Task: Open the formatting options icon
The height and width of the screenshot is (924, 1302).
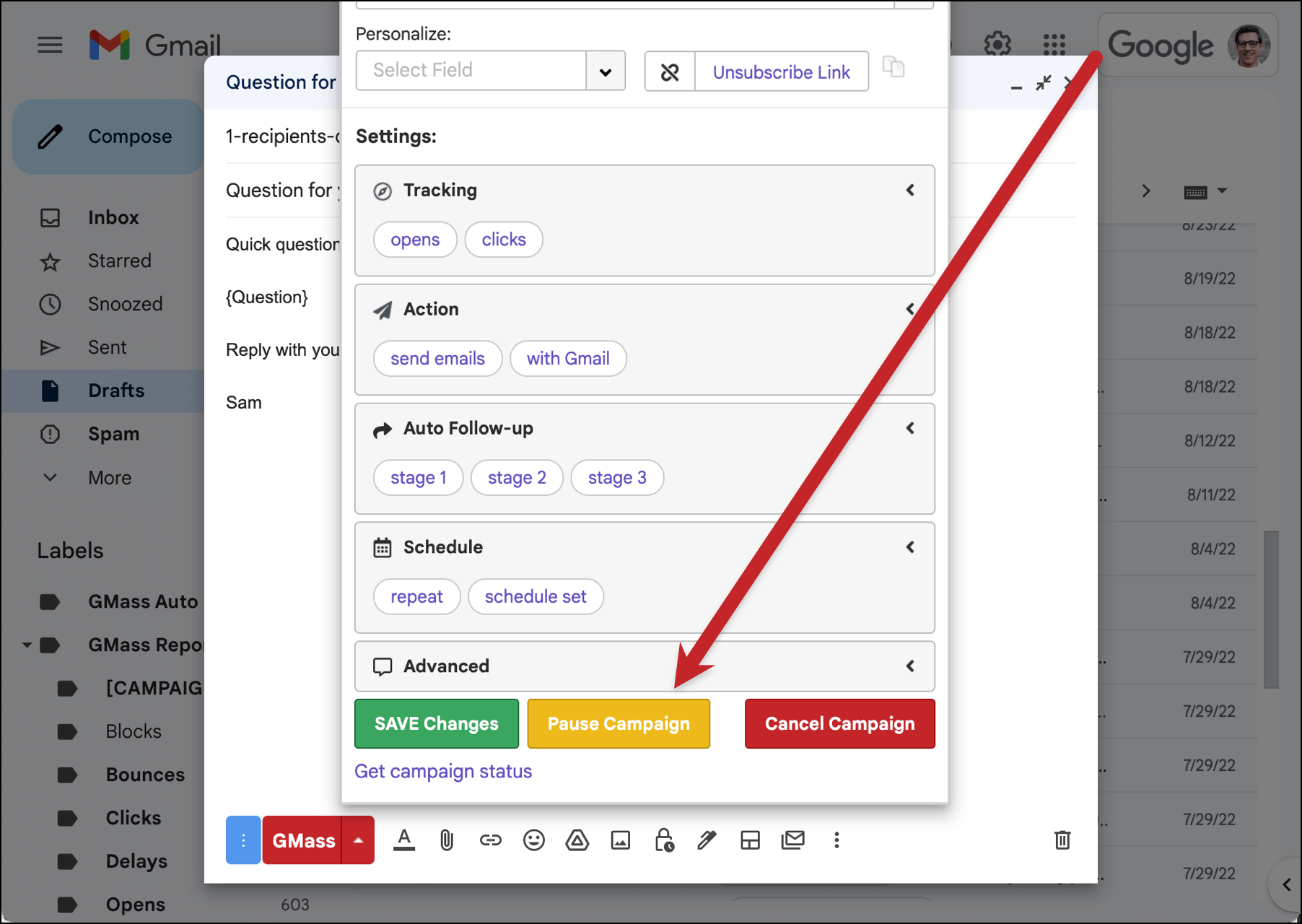Action: (404, 840)
